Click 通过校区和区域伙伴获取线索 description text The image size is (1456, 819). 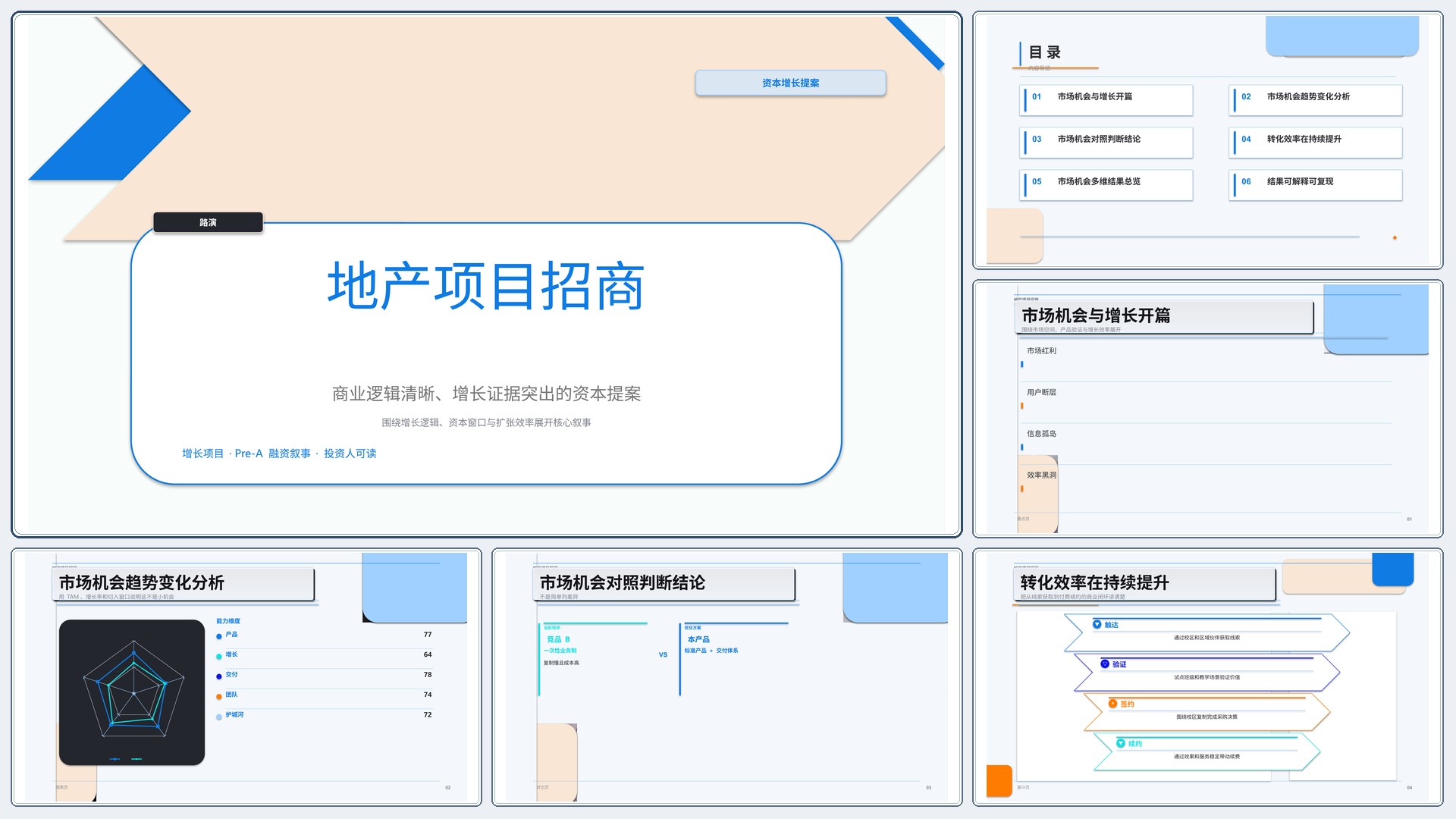pyautogui.click(x=1207, y=638)
